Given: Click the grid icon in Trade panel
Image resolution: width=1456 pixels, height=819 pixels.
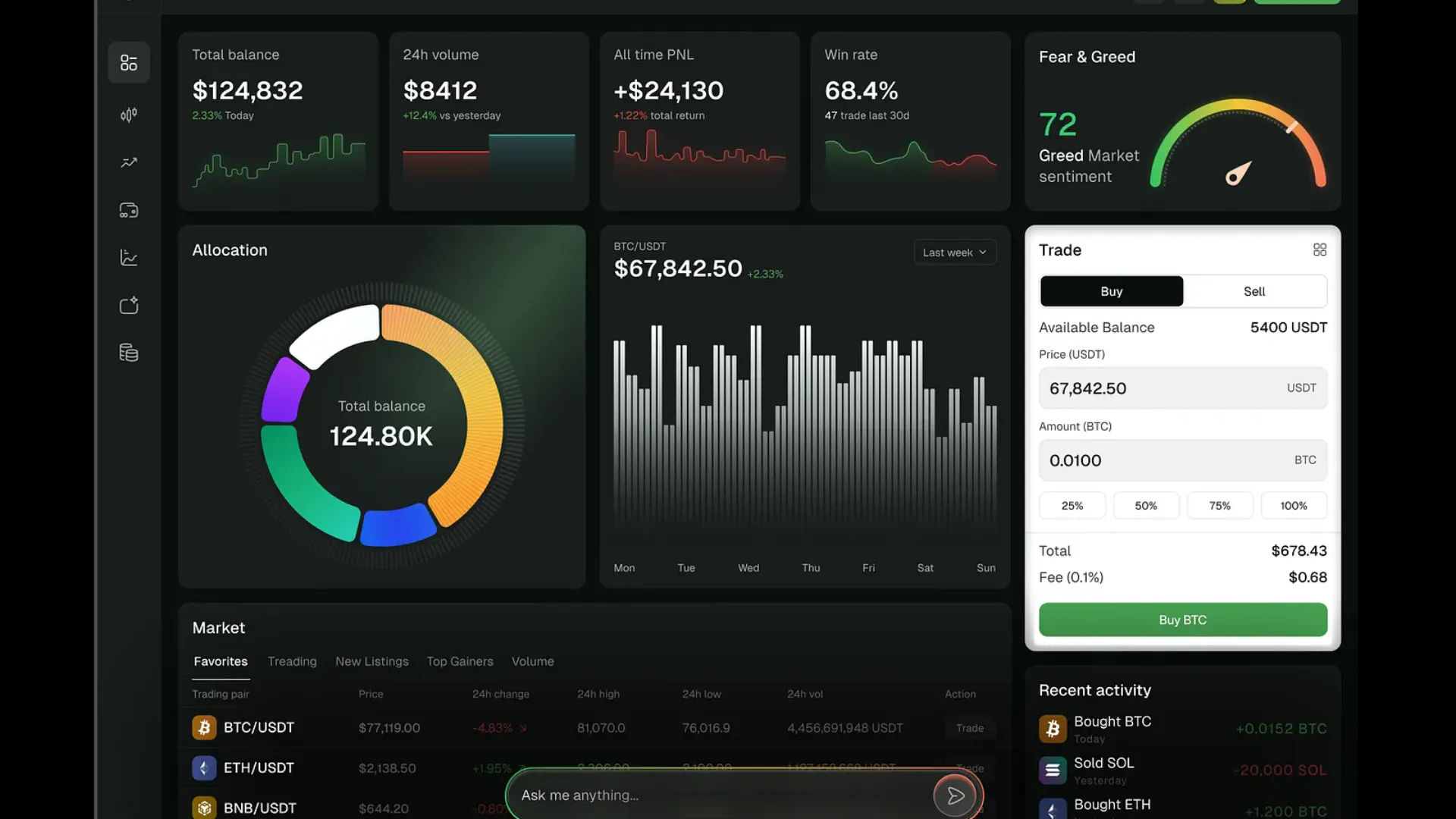Looking at the screenshot, I should pyautogui.click(x=1319, y=249).
